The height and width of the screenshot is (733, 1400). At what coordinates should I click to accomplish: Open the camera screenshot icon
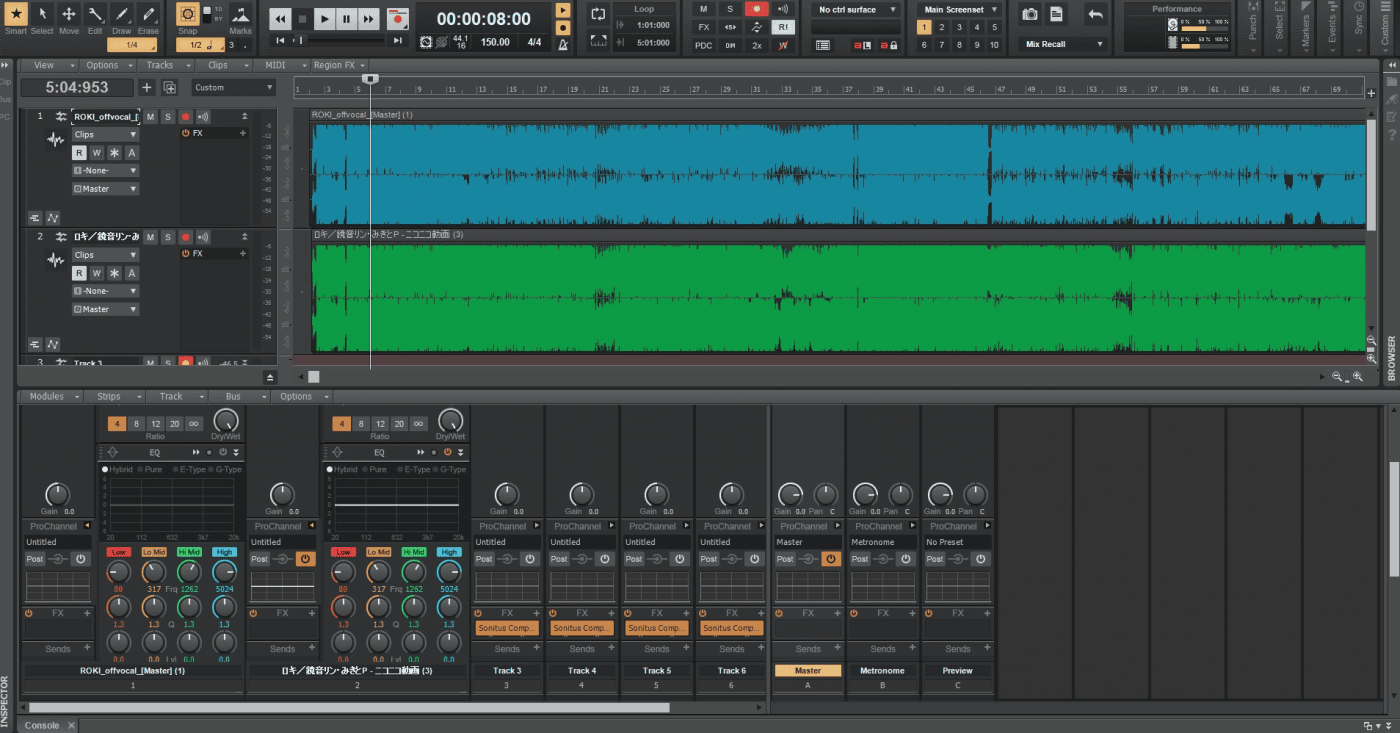coord(1030,15)
